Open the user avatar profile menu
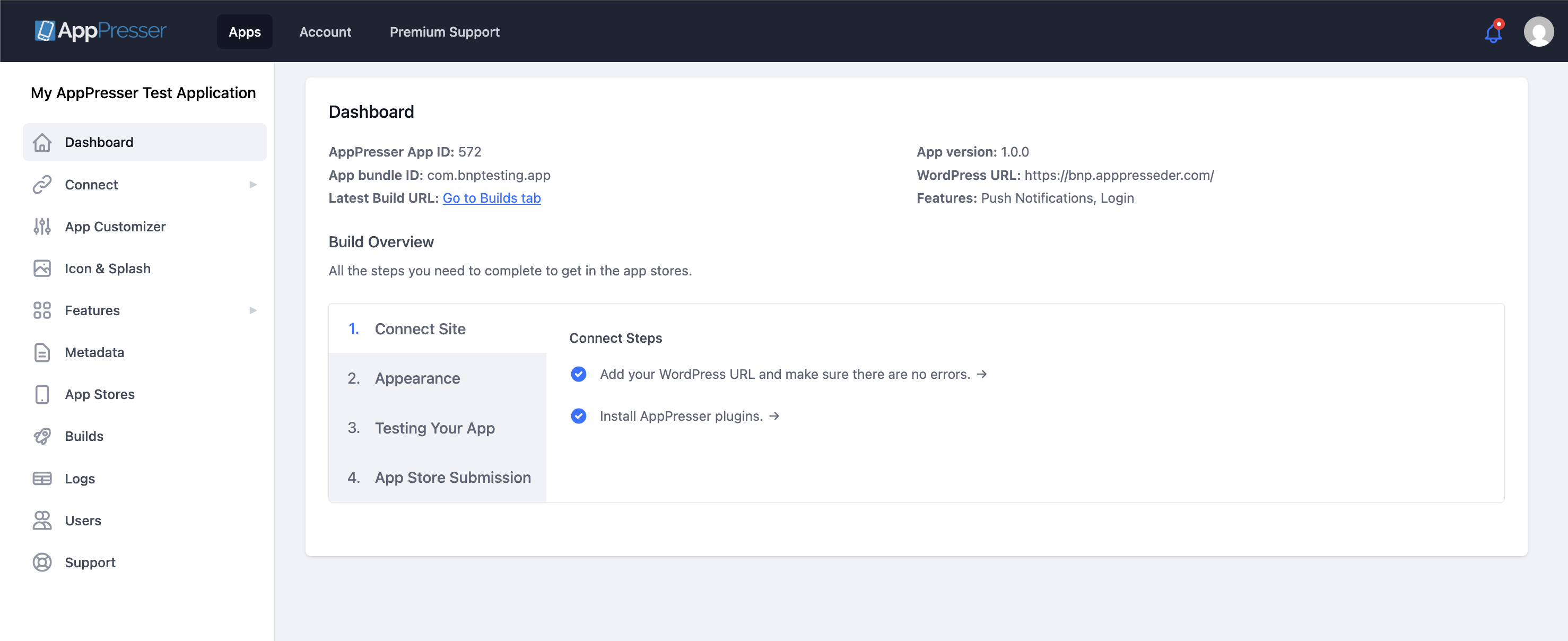1568x641 pixels. [x=1538, y=32]
